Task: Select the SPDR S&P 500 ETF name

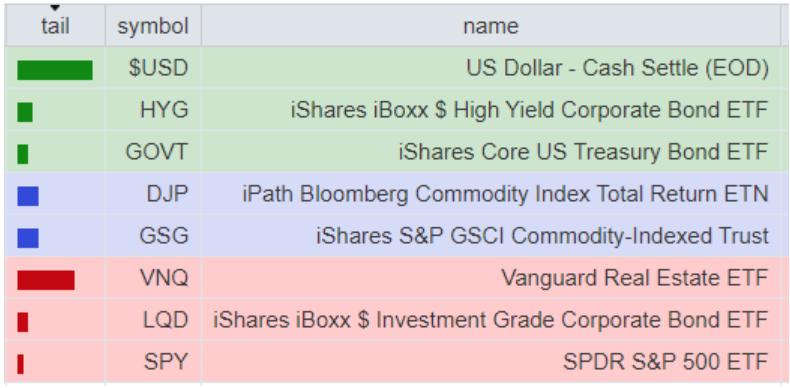Action: point(666,362)
